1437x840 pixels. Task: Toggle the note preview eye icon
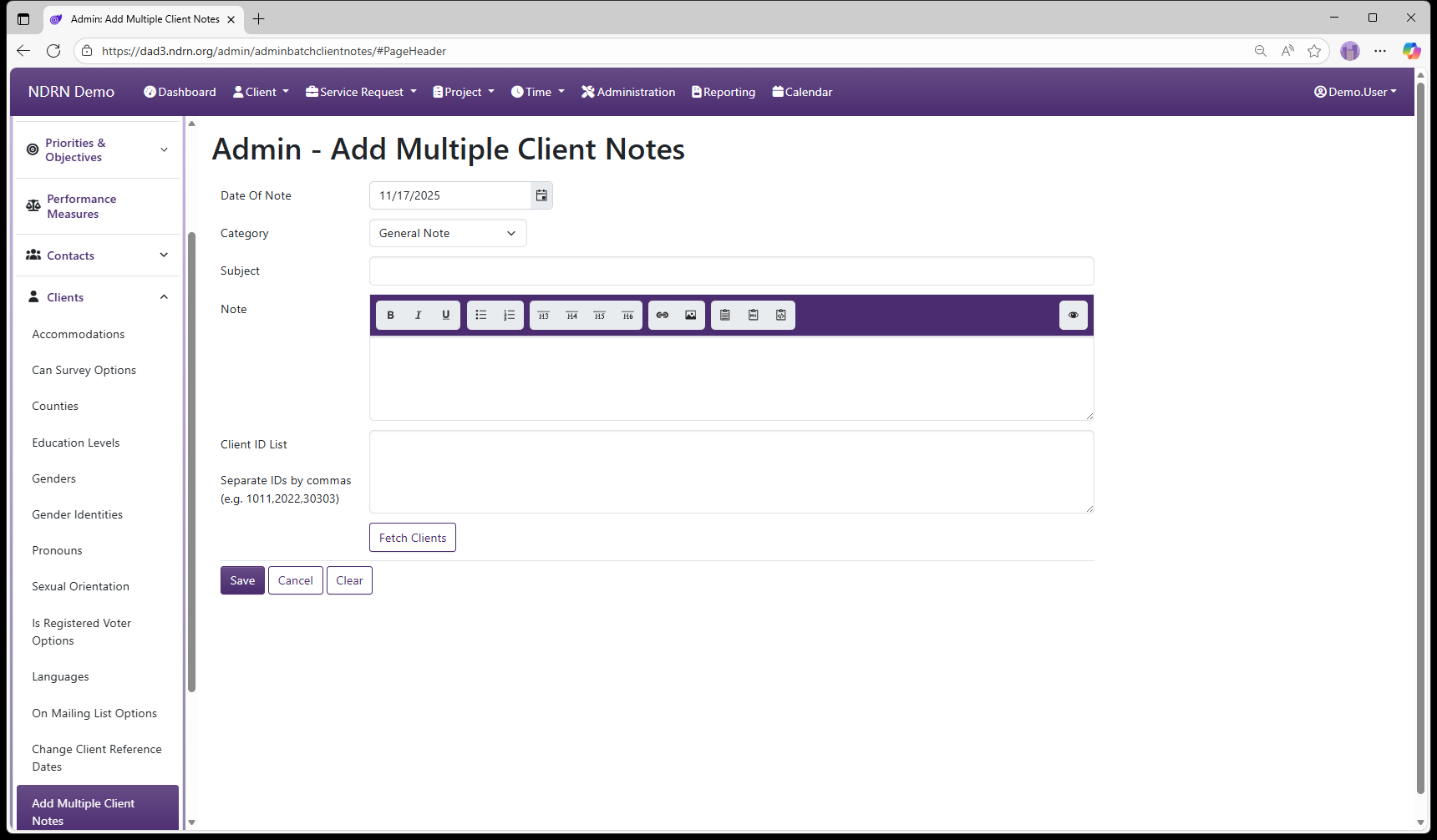pyautogui.click(x=1074, y=315)
